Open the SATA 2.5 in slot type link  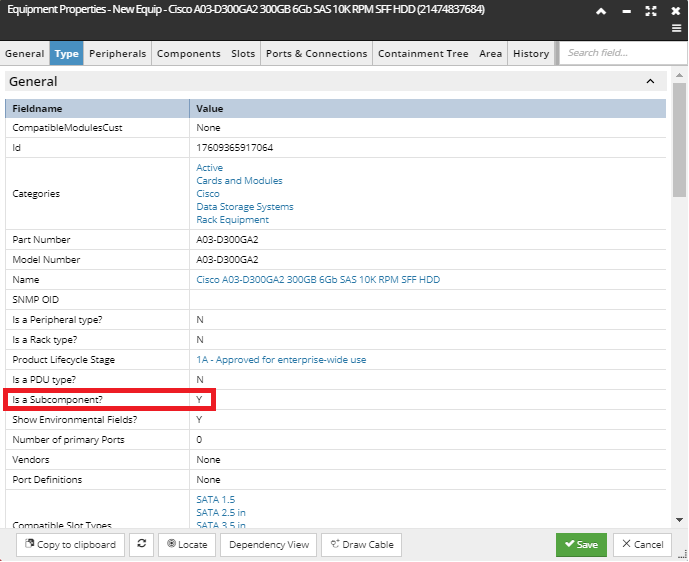[x=221, y=512]
